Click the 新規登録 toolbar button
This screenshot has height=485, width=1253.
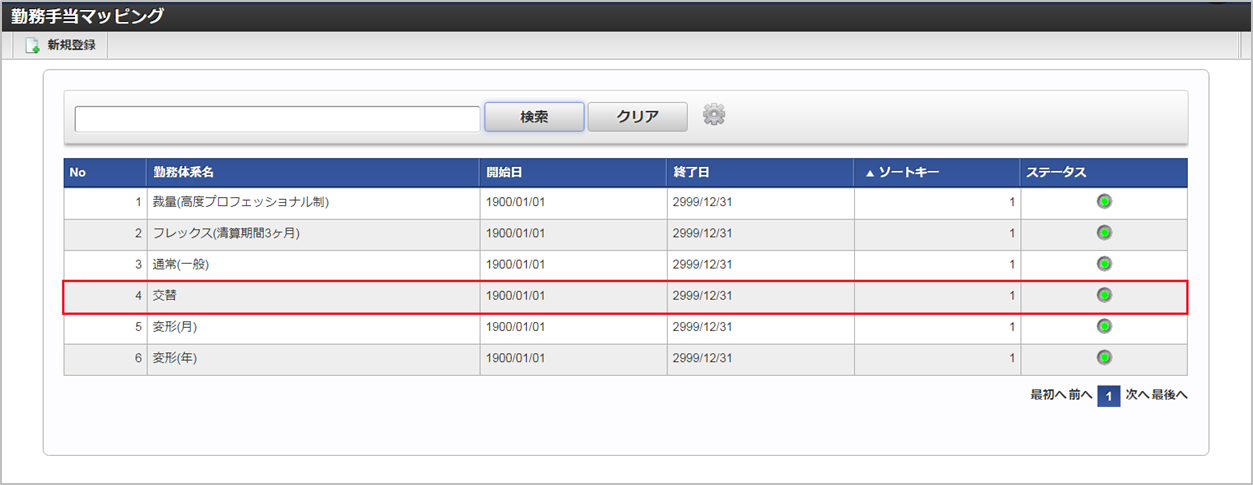tap(61, 45)
